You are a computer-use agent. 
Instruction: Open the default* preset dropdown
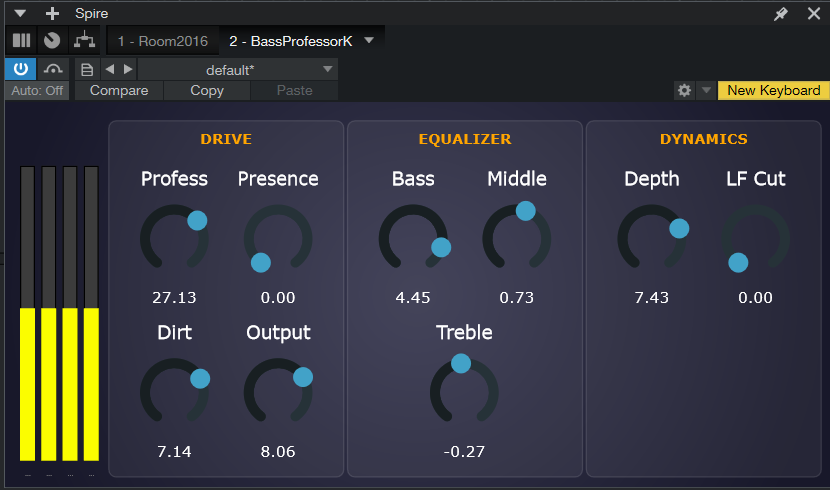pos(238,69)
